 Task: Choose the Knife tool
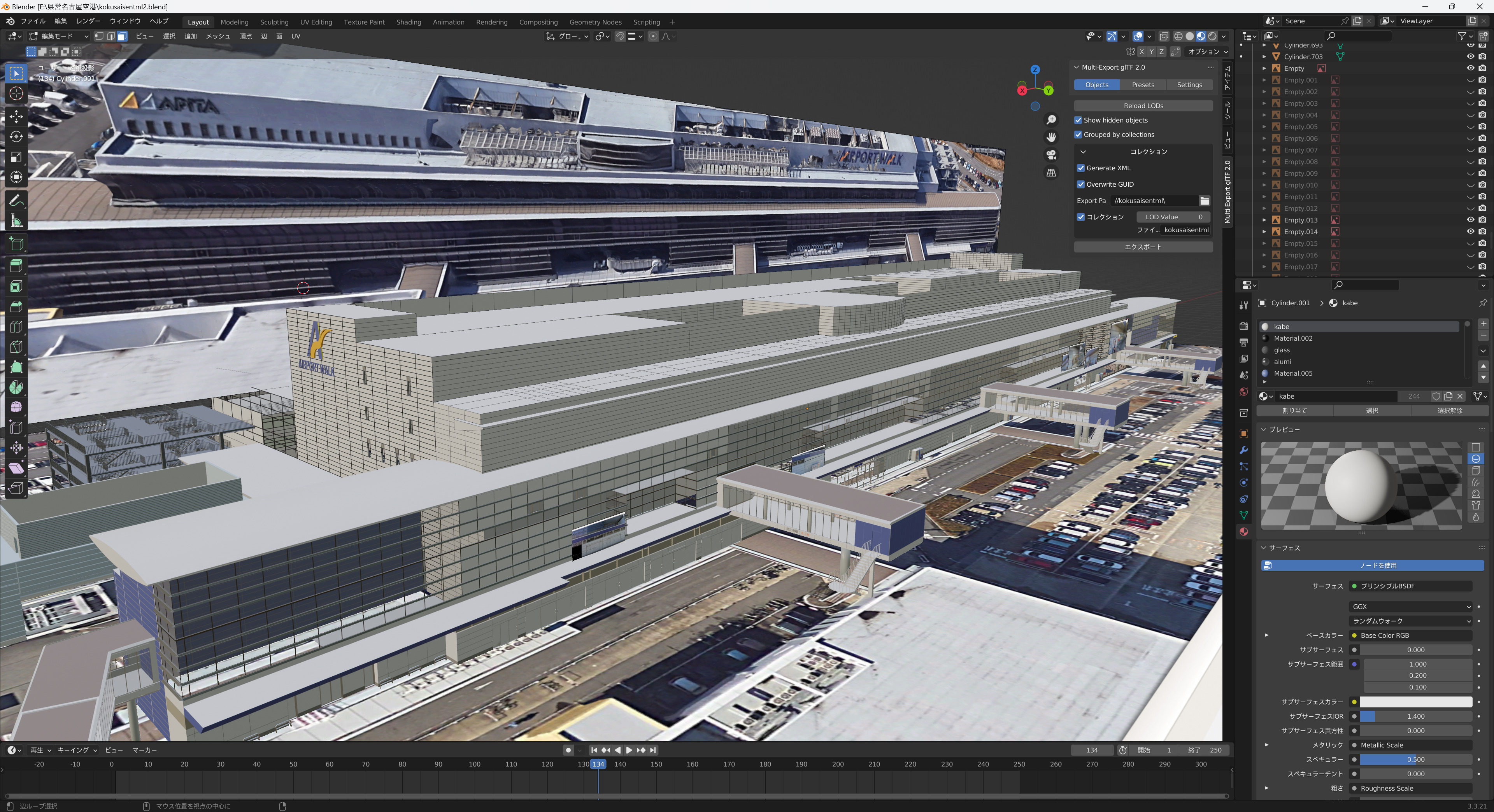coord(16,346)
